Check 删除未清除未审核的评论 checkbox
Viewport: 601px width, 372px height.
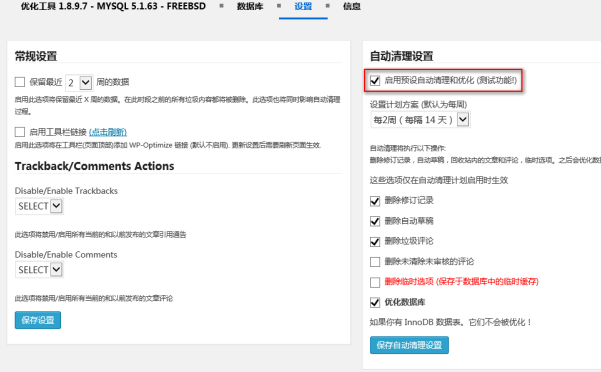pos(375,262)
